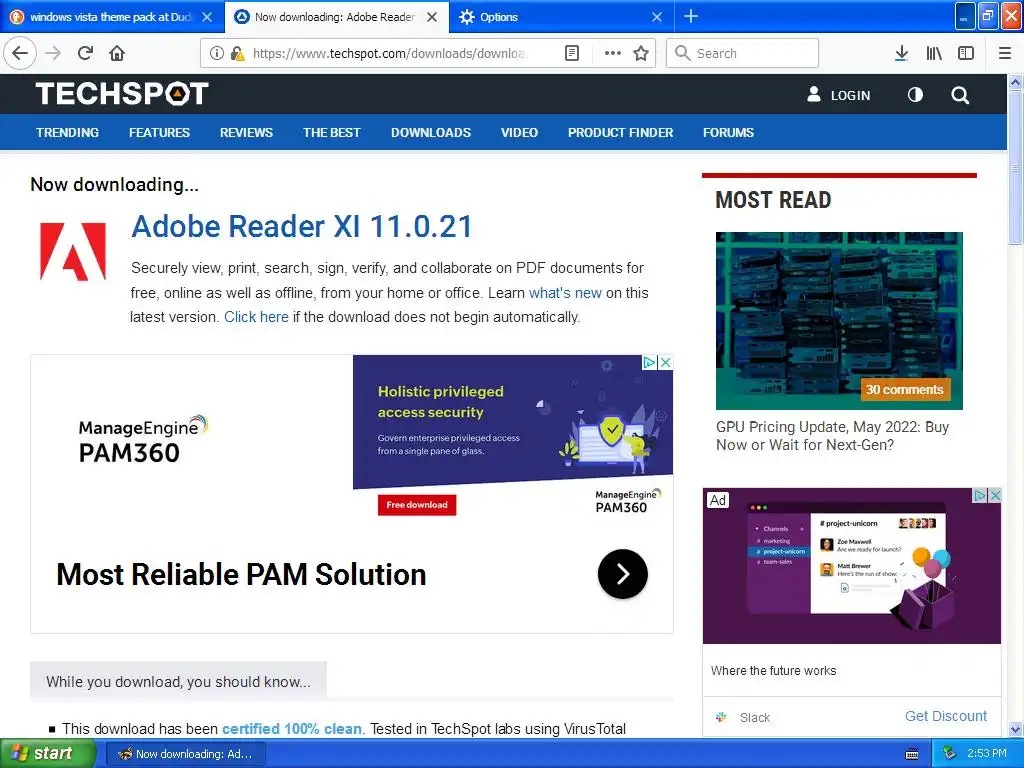Close the Now downloading Adobe Reader tab

pyautogui.click(x=432, y=17)
